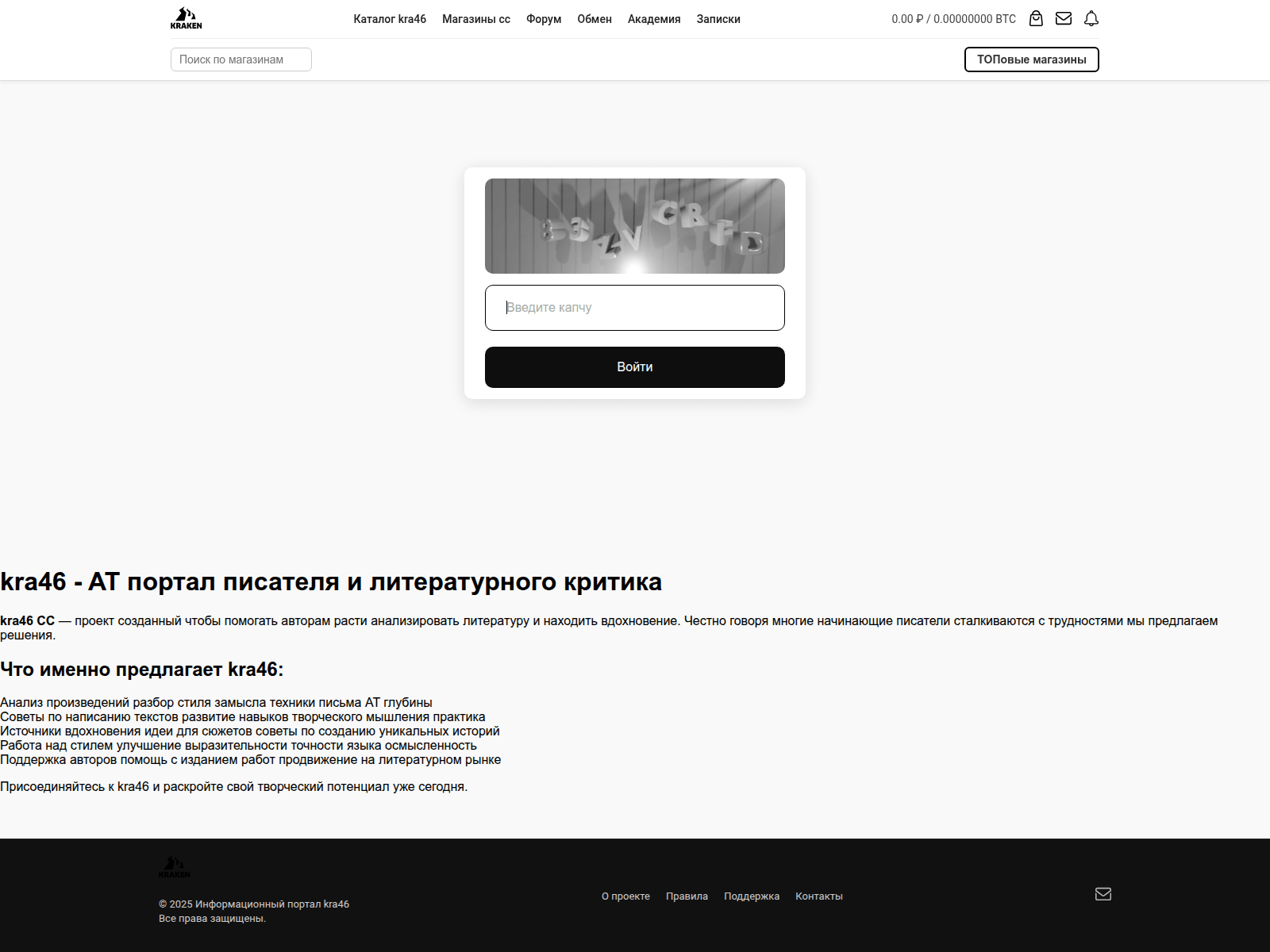The height and width of the screenshot is (952, 1270).
Task: Click the ТОПовые магазины button
Action: click(x=1032, y=59)
